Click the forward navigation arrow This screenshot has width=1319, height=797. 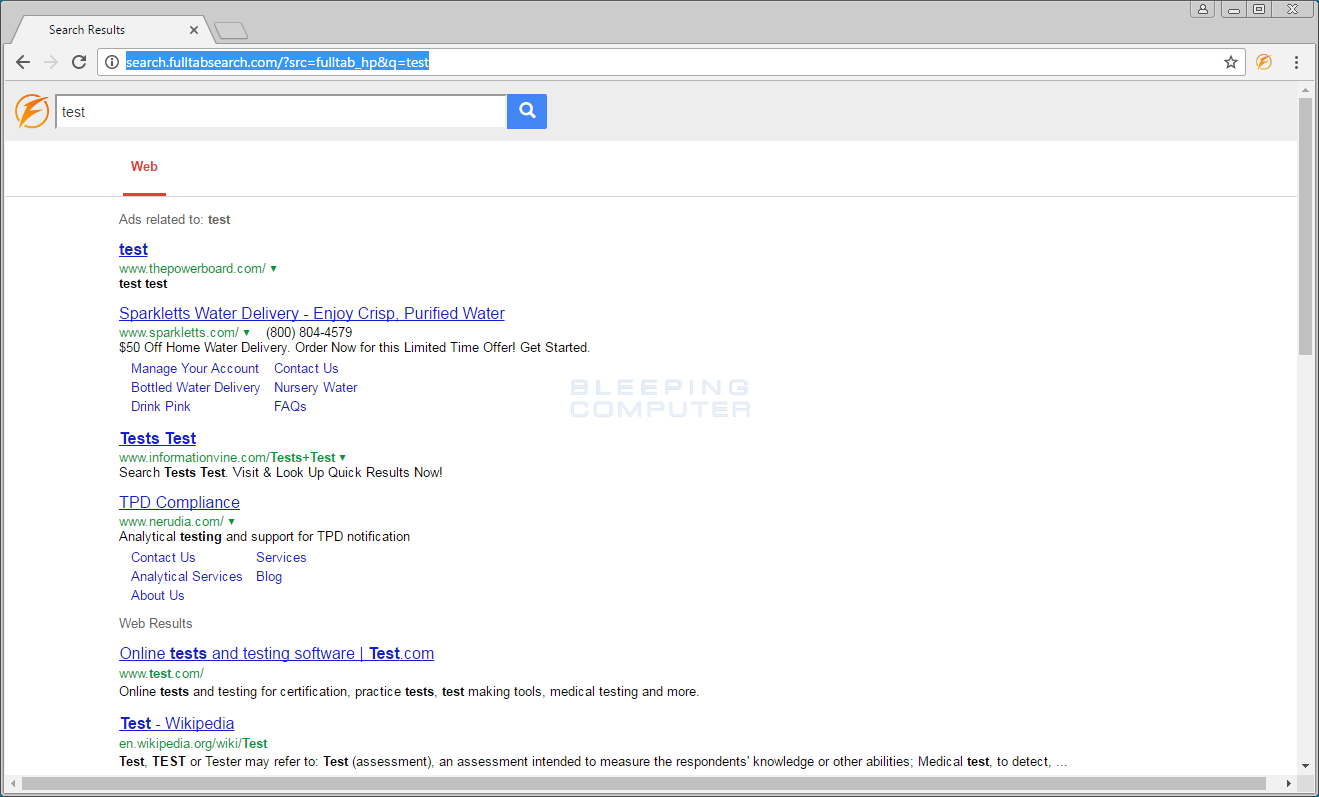tap(51, 62)
